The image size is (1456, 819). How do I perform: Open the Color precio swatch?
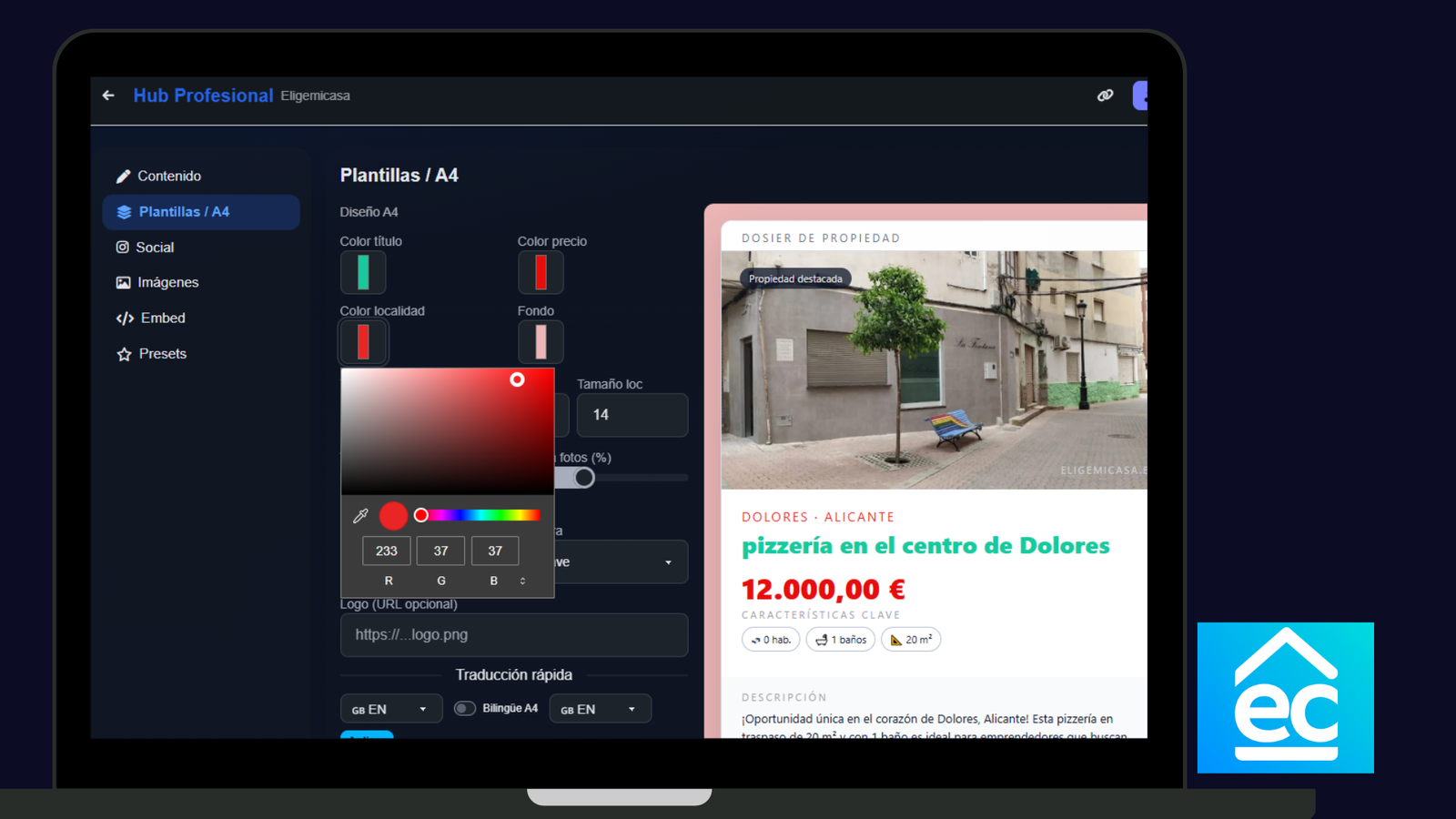541,272
